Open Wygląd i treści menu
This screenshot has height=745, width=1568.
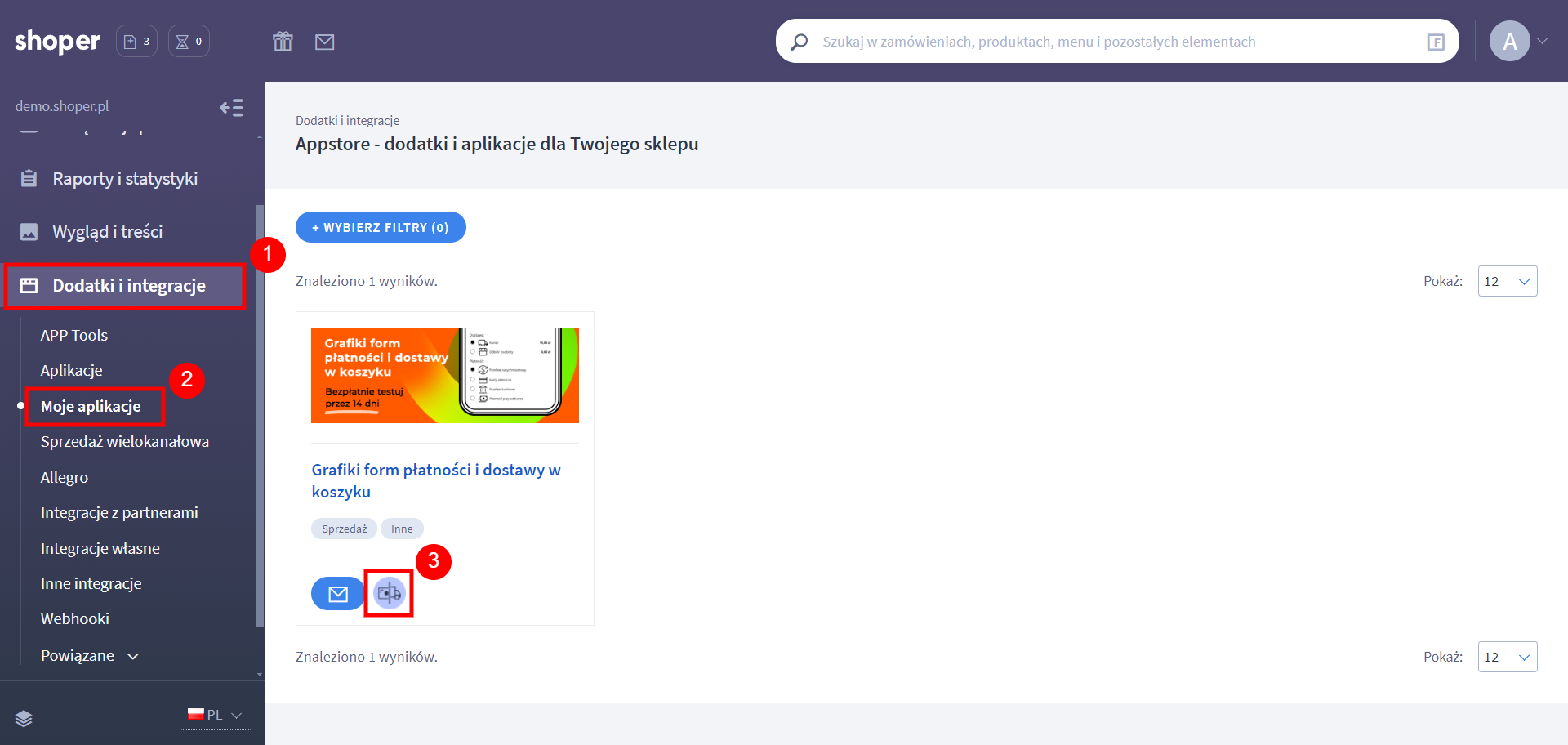[108, 232]
